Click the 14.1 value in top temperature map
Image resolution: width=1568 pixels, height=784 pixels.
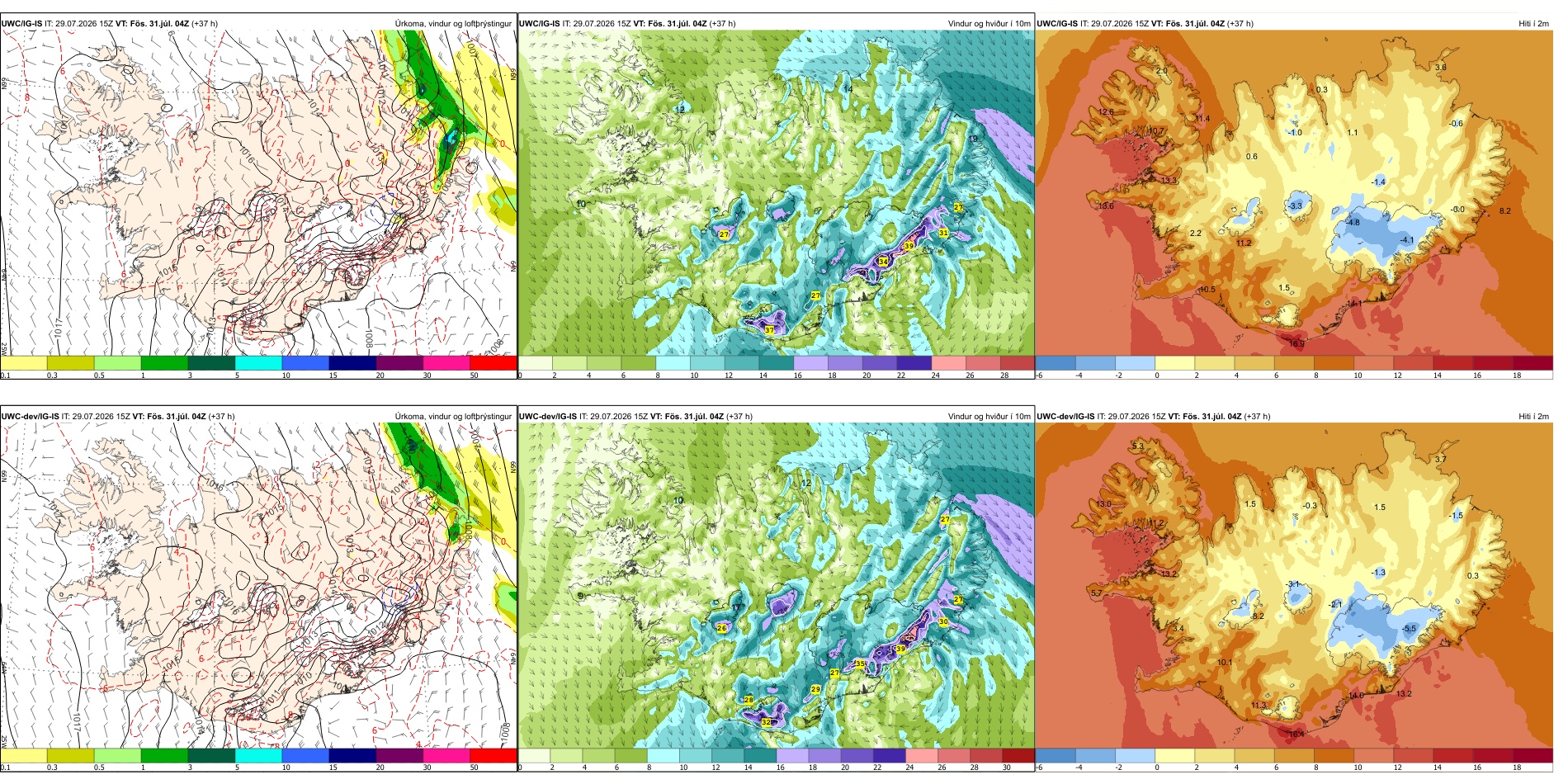click(1354, 304)
